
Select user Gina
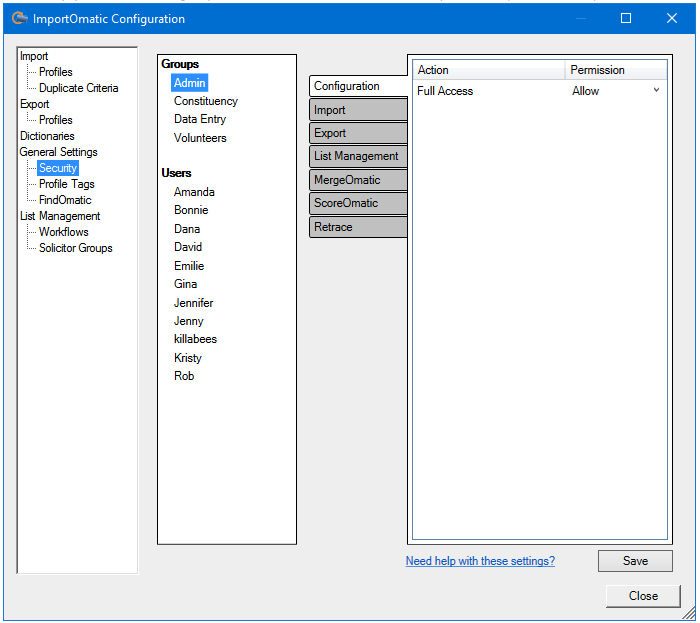point(185,284)
